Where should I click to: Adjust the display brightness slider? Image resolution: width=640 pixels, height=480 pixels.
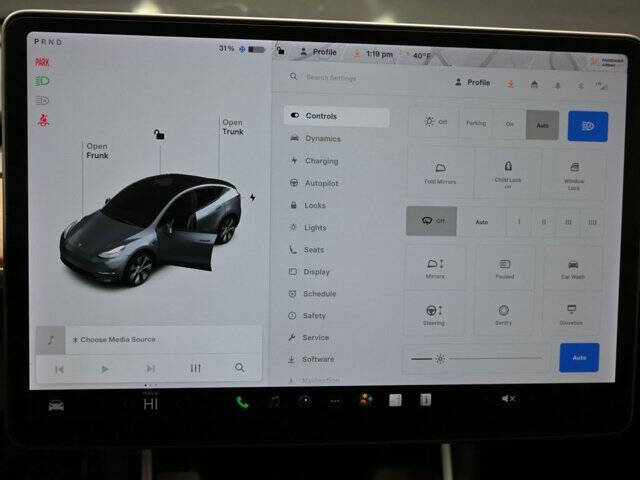point(476,359)
